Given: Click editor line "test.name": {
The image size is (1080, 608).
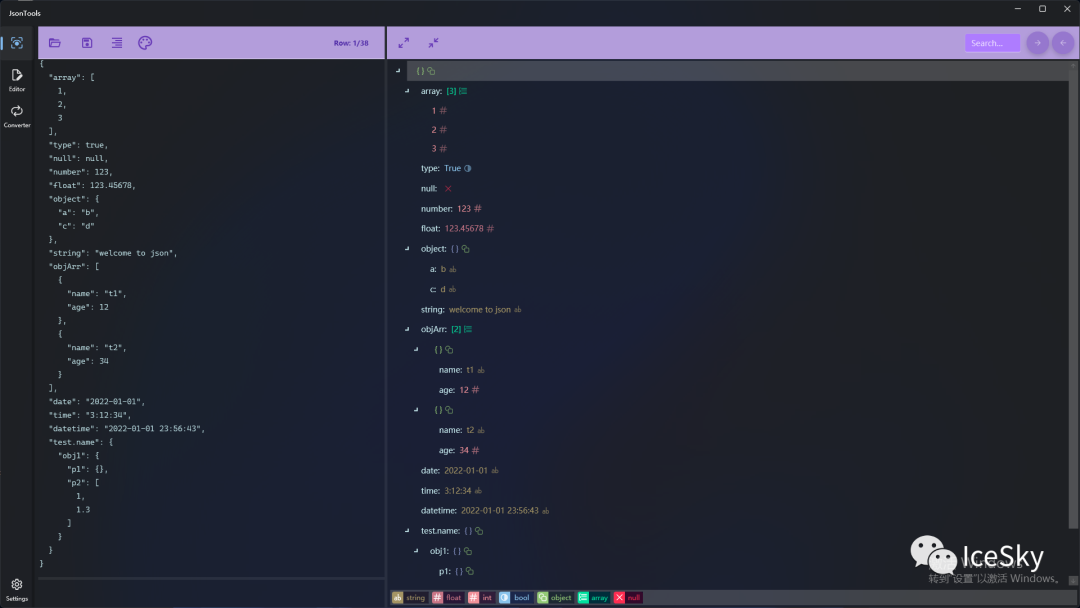Looking at the screenshot, I should (x=81, y=442).
